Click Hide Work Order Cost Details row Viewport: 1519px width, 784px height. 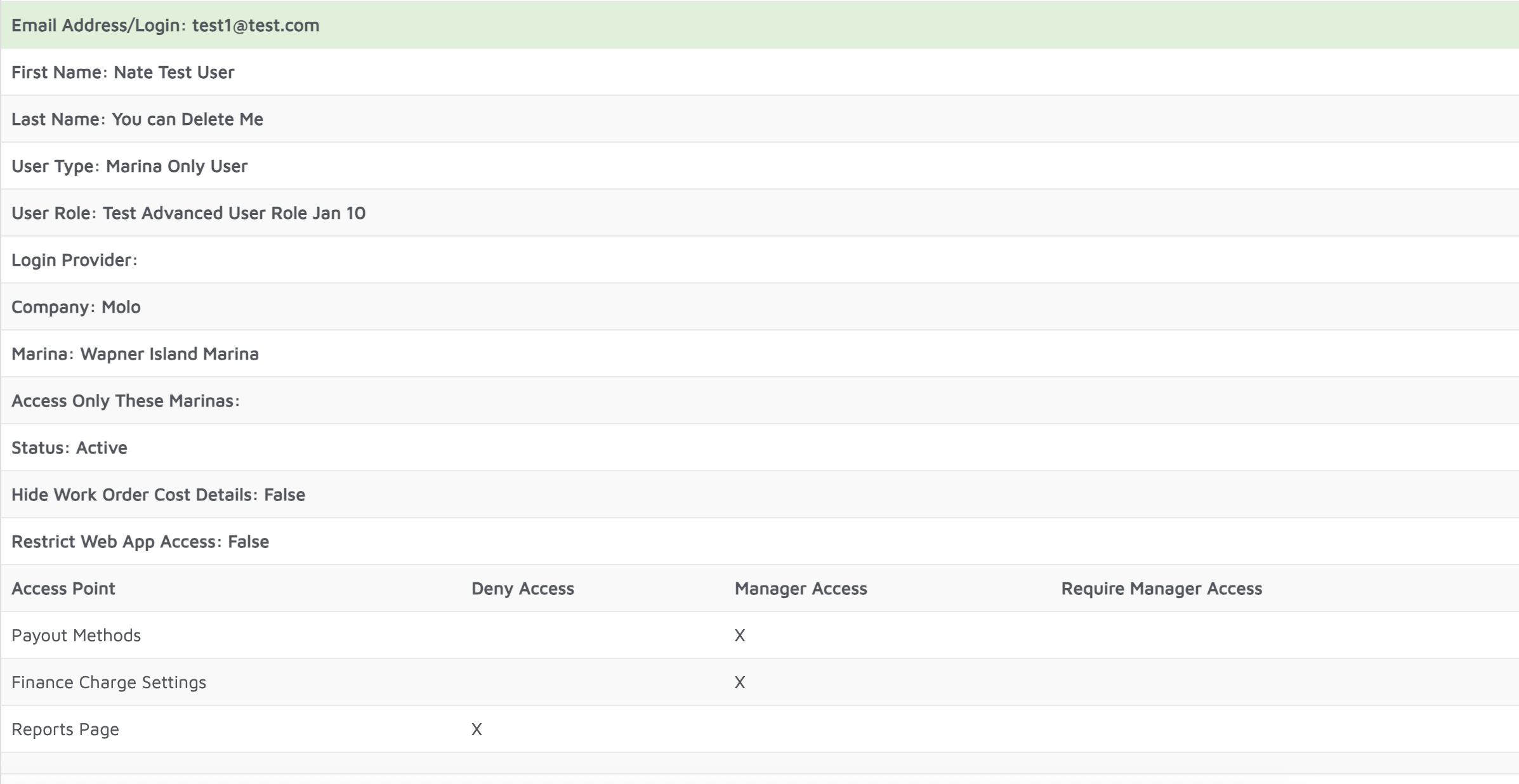158,495
